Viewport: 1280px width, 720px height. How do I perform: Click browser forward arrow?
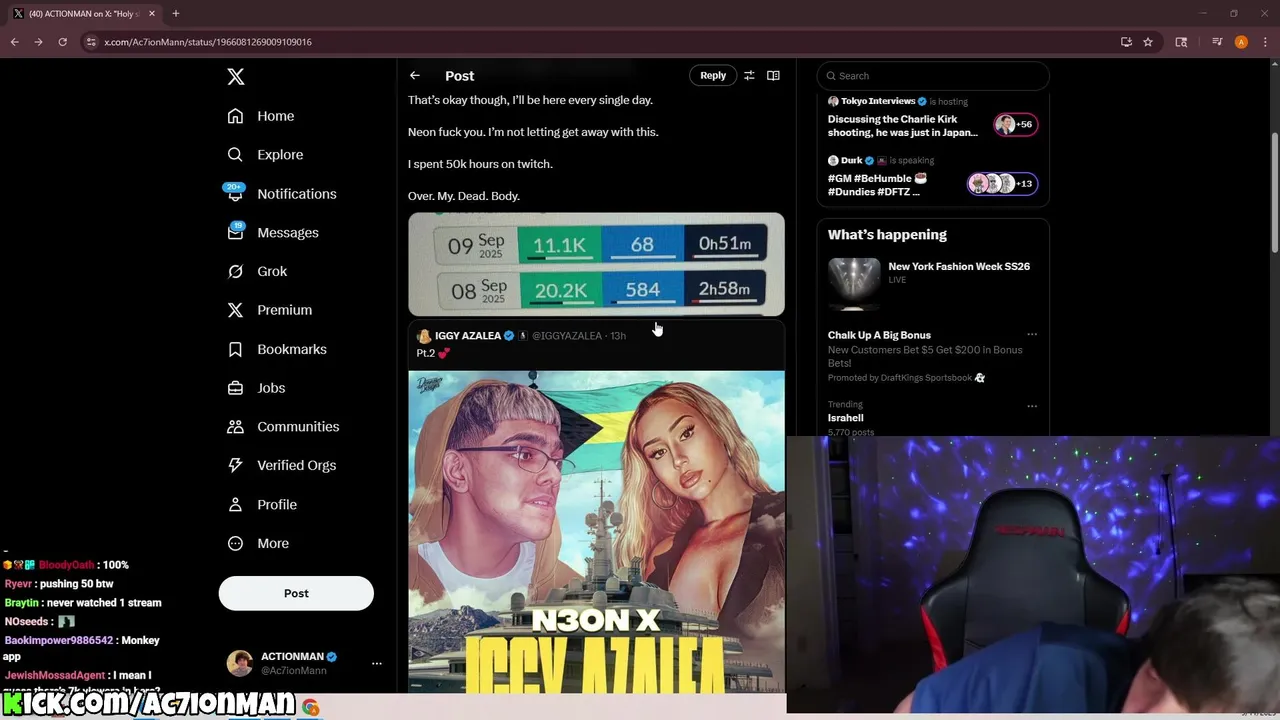(38, 42)
